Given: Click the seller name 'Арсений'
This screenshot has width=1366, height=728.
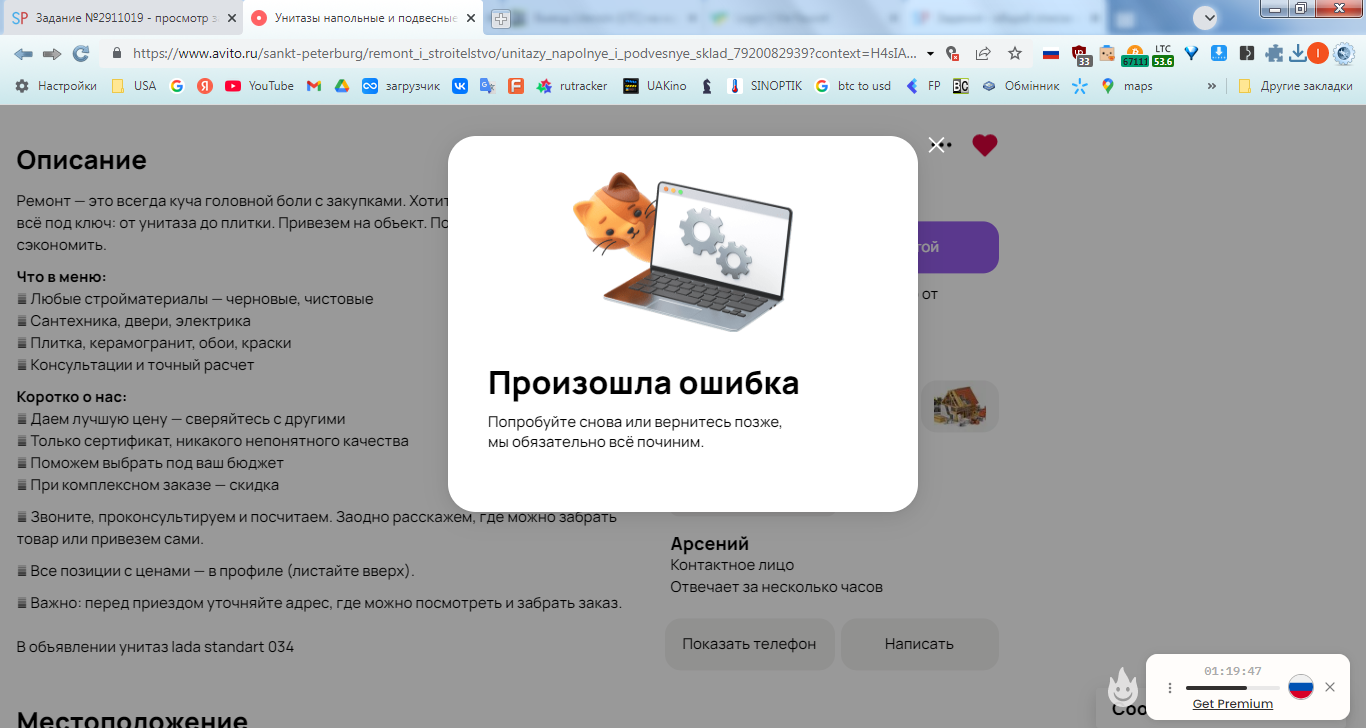Looking at the screenshot, I should (x=709, y=543).
